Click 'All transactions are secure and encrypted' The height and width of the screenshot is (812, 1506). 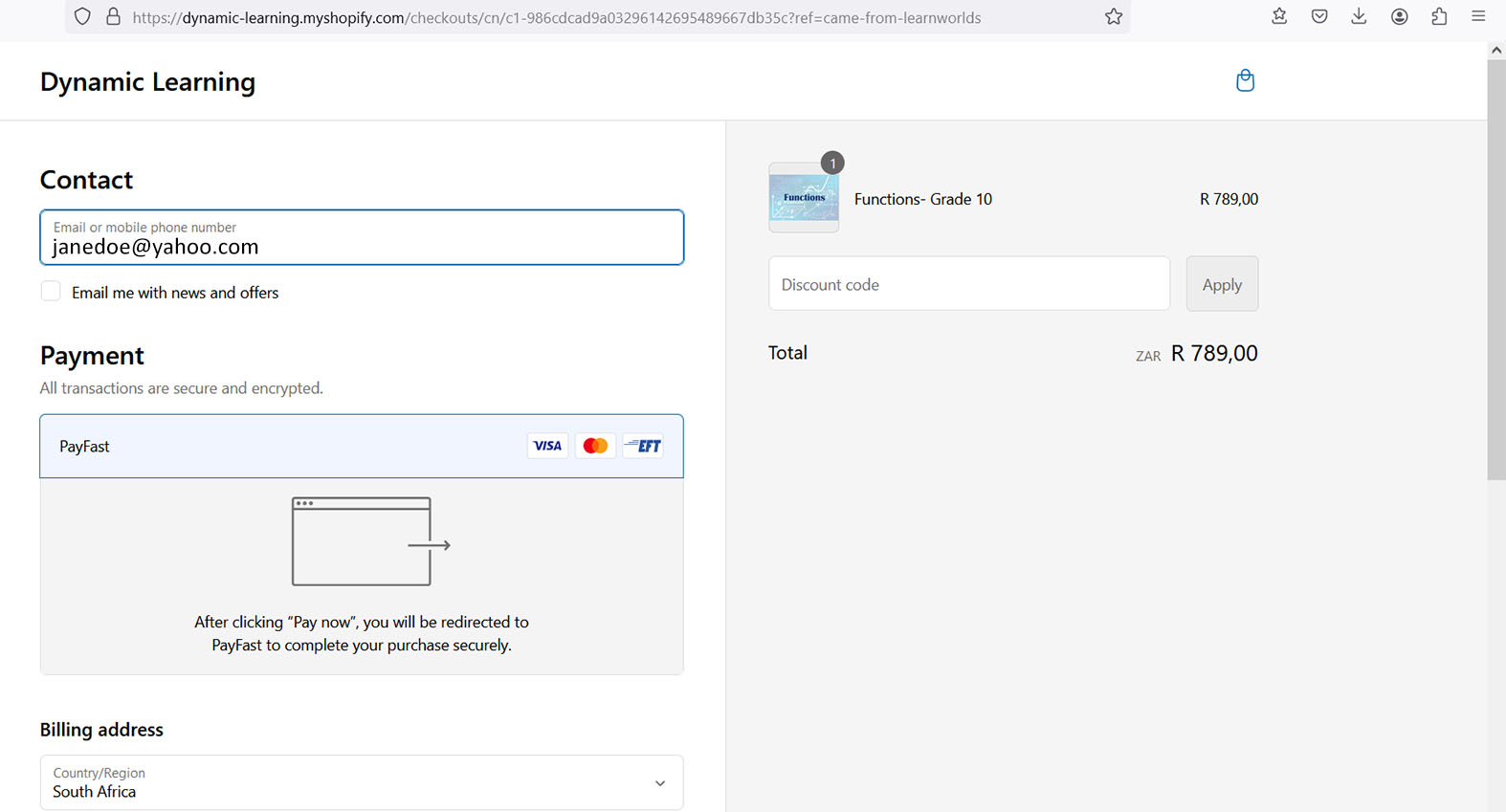pos(182,388)
